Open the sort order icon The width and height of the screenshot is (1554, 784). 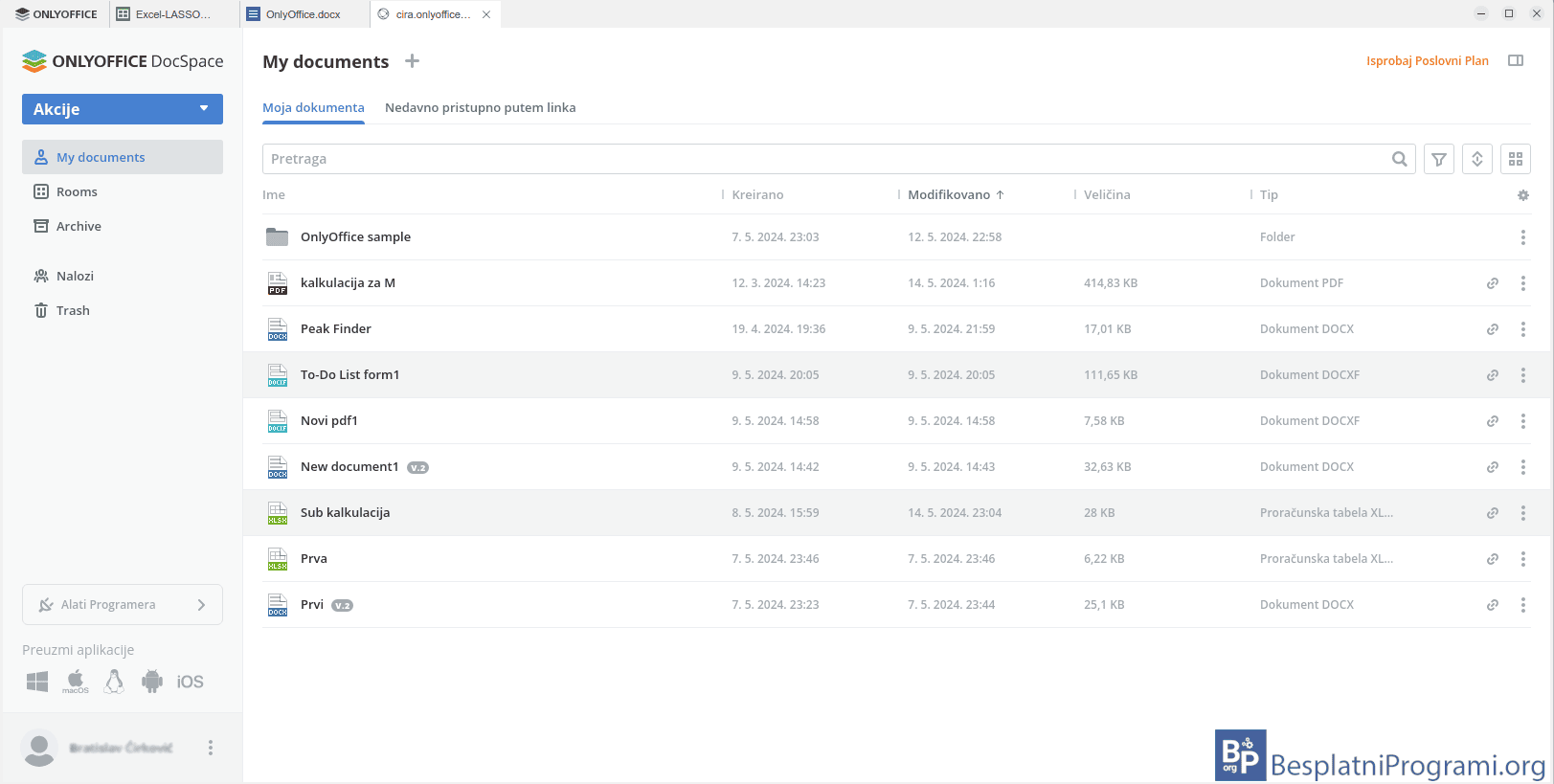[1476, 159]
